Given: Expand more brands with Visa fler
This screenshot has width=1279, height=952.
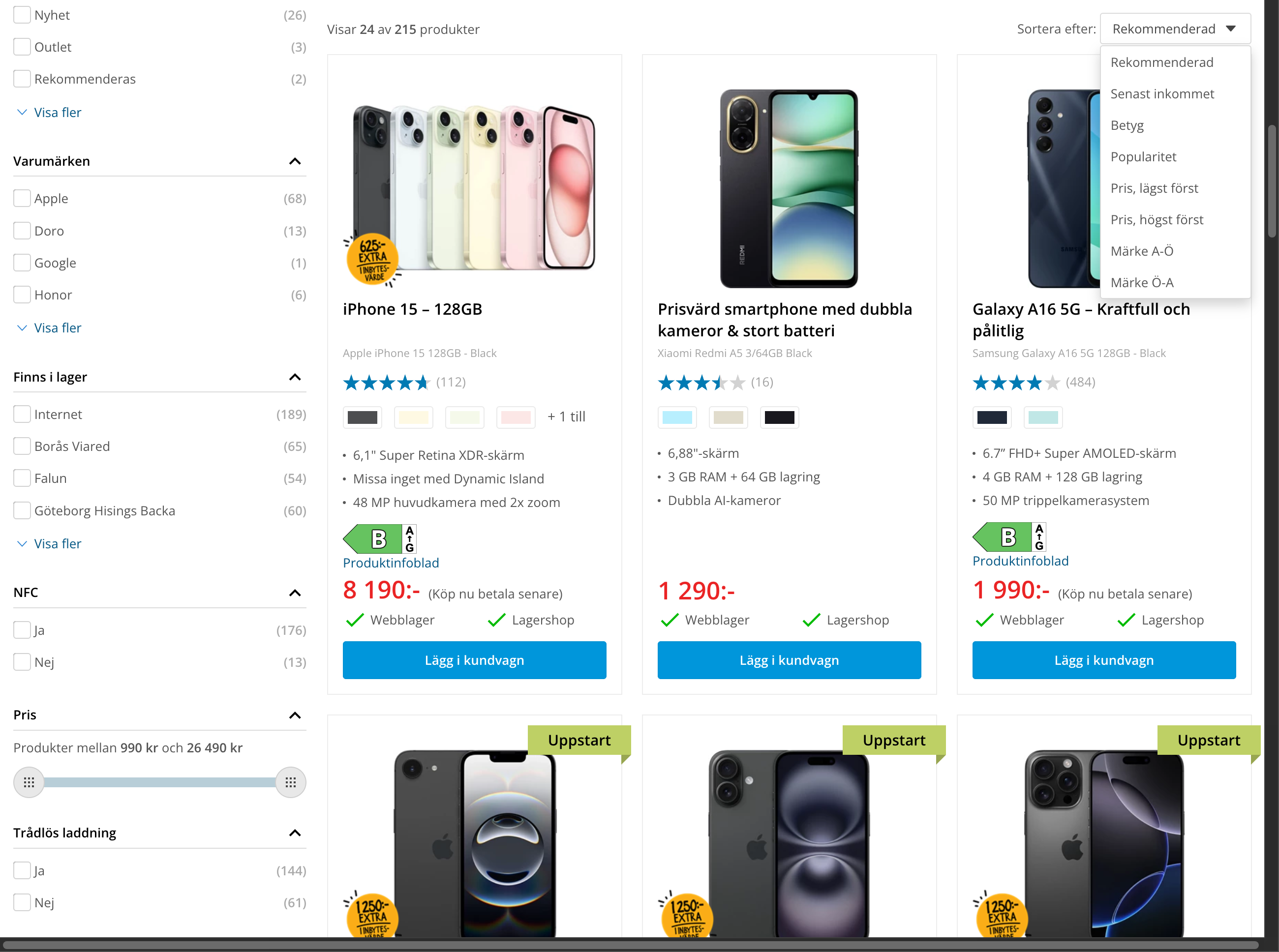Looking at the screenshot, I should click(x=57, y=328).
